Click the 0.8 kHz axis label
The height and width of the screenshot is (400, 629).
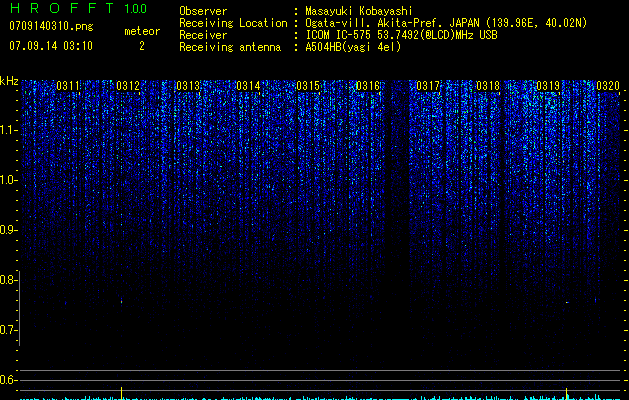8,280
